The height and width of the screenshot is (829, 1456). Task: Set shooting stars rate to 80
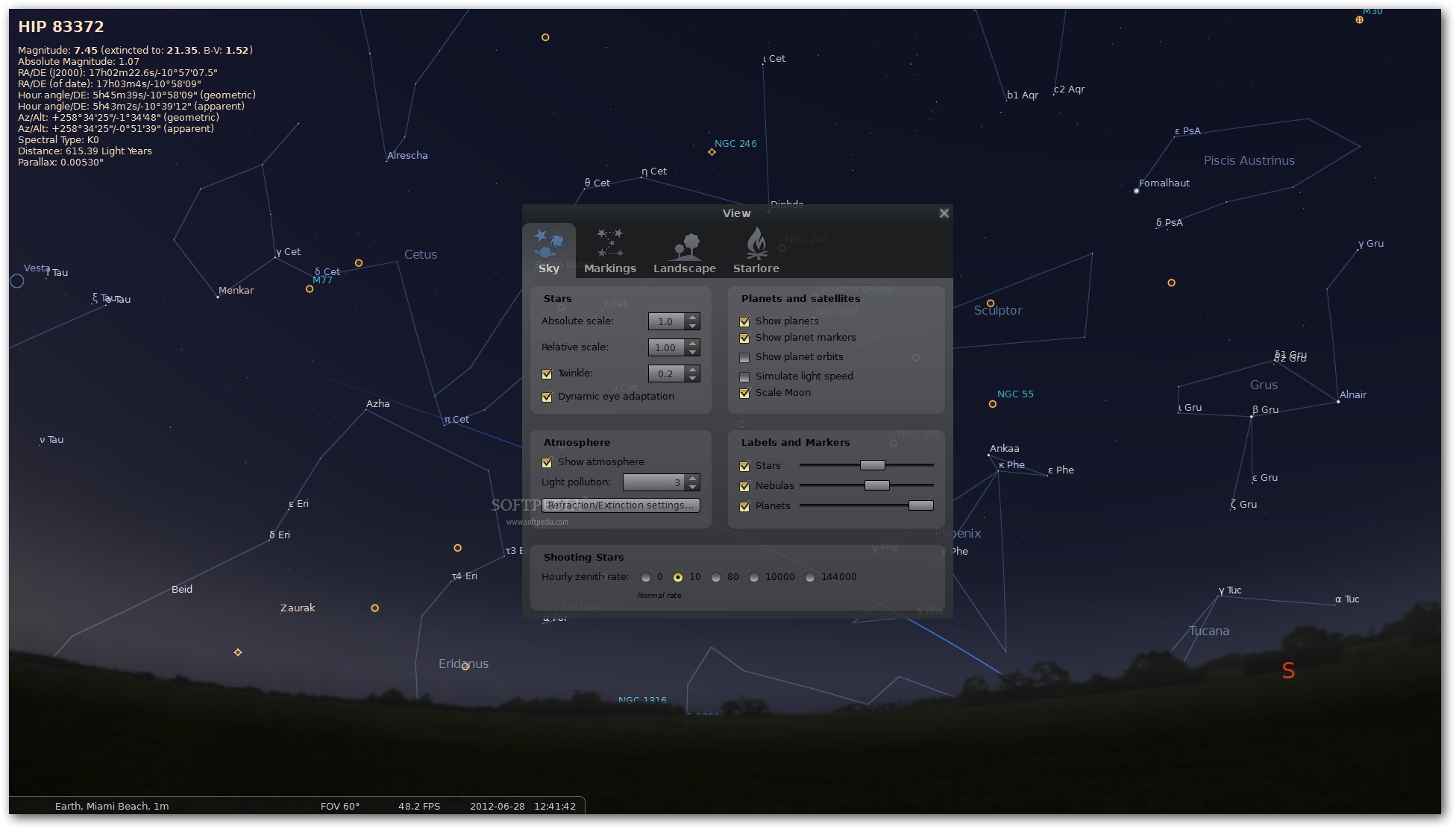pos(716,577)
